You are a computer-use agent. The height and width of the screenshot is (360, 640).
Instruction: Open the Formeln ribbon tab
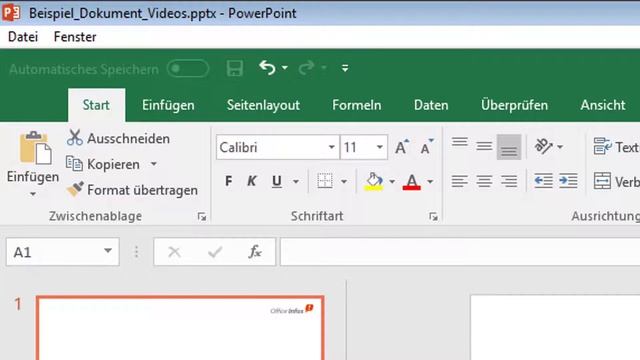(x=357, y=105)
